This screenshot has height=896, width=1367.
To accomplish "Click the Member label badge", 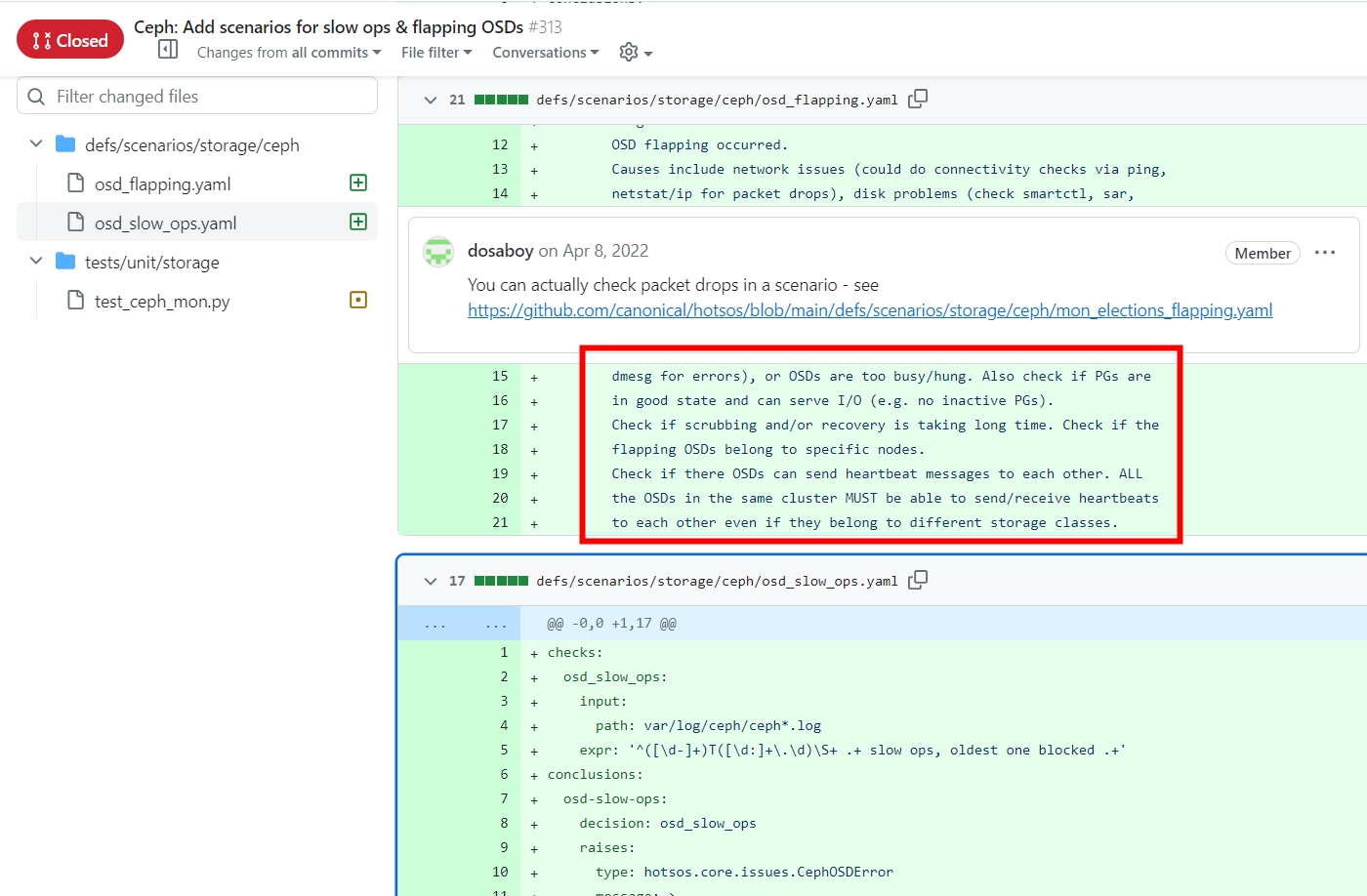I will point(1263,253).
